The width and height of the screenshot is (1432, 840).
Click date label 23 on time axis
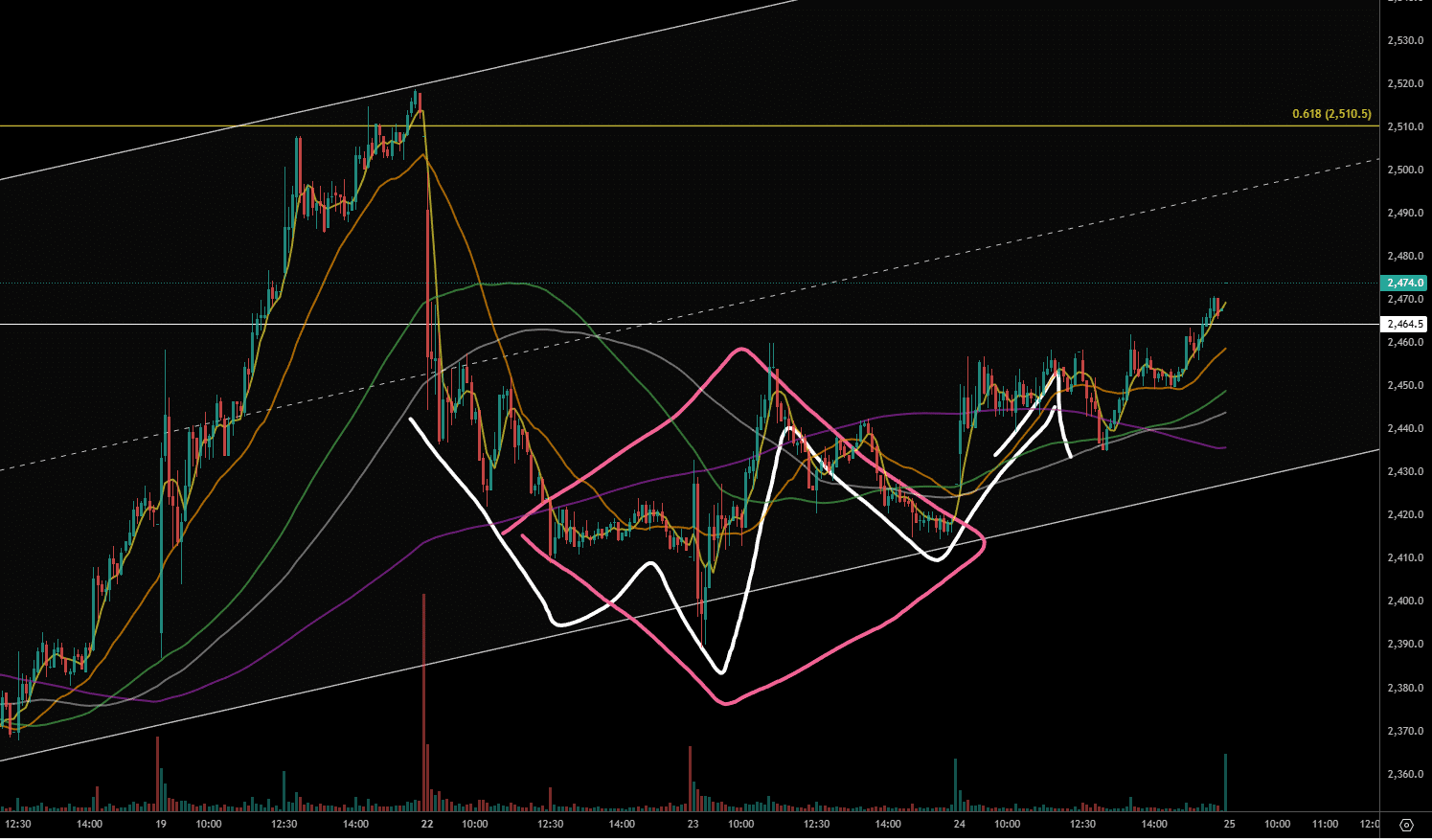693,824
